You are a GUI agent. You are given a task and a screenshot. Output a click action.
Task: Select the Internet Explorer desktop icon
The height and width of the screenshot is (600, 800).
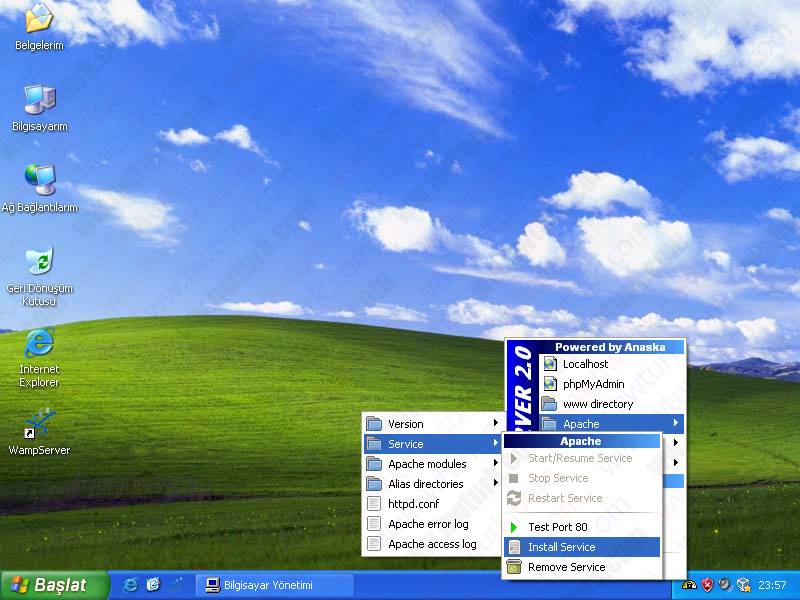pos(39,342)
